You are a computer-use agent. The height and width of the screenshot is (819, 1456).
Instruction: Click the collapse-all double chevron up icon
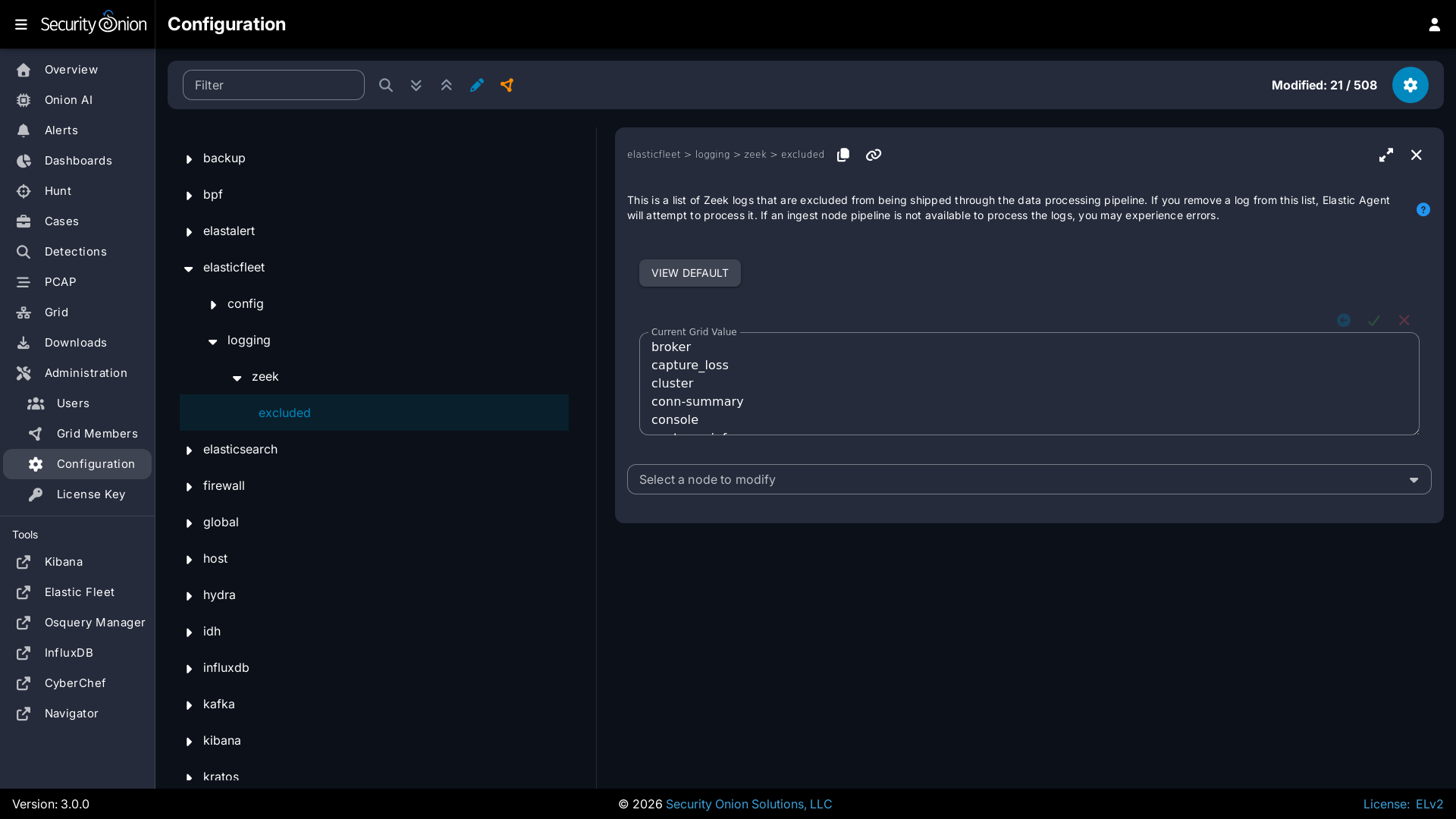tap(446, 85)
